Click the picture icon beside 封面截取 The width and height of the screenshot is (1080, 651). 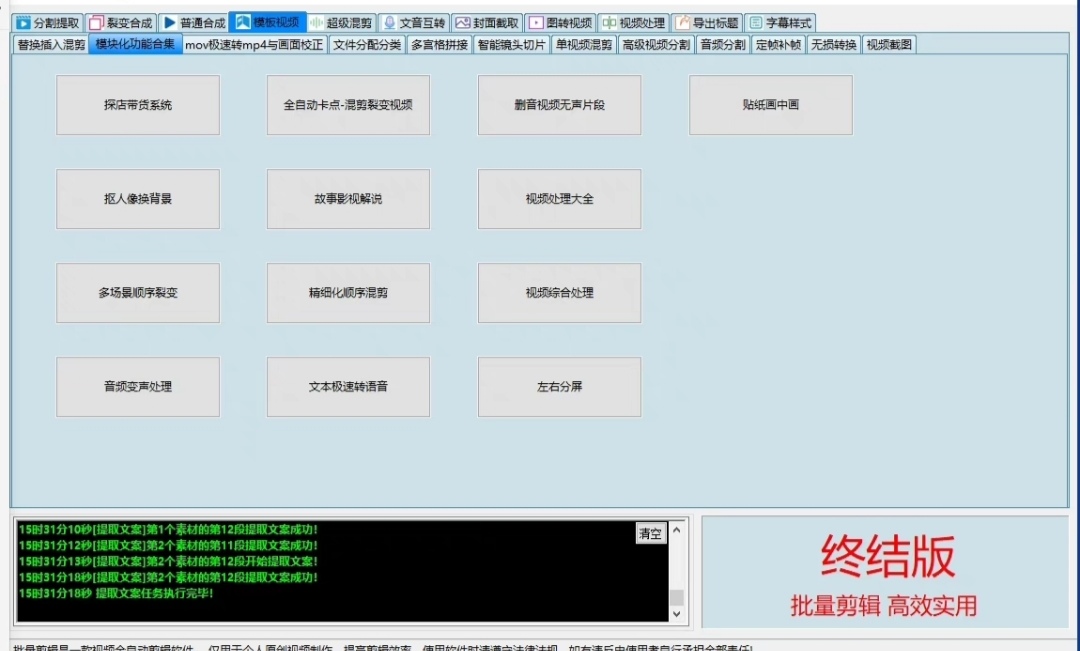point(461,23)
